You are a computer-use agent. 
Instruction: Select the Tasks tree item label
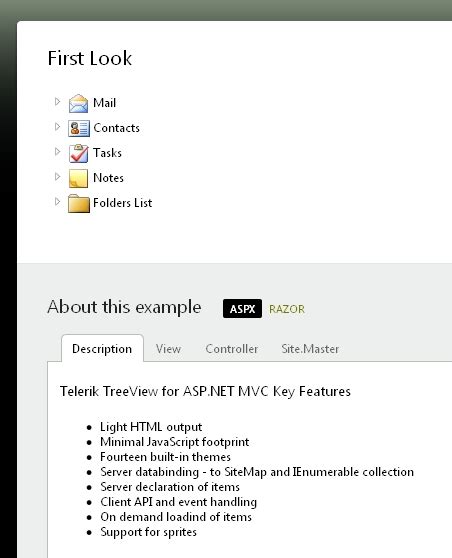107,153
